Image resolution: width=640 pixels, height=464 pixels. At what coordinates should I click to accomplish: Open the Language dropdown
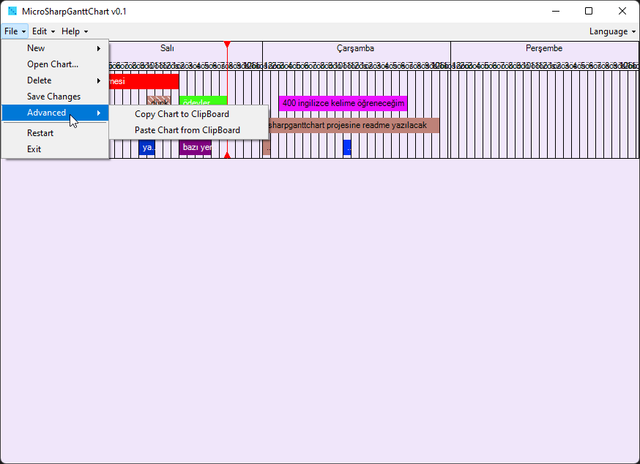[612, 32]
